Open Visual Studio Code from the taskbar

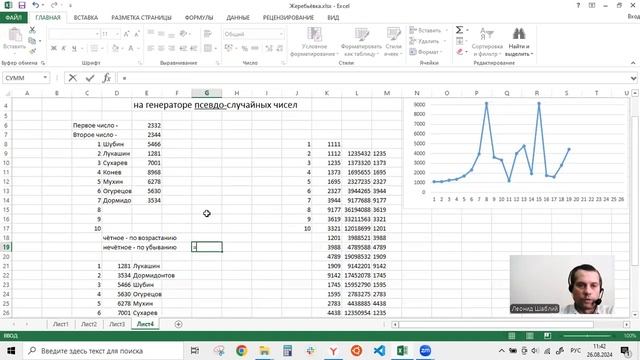(x=379, y=351)
